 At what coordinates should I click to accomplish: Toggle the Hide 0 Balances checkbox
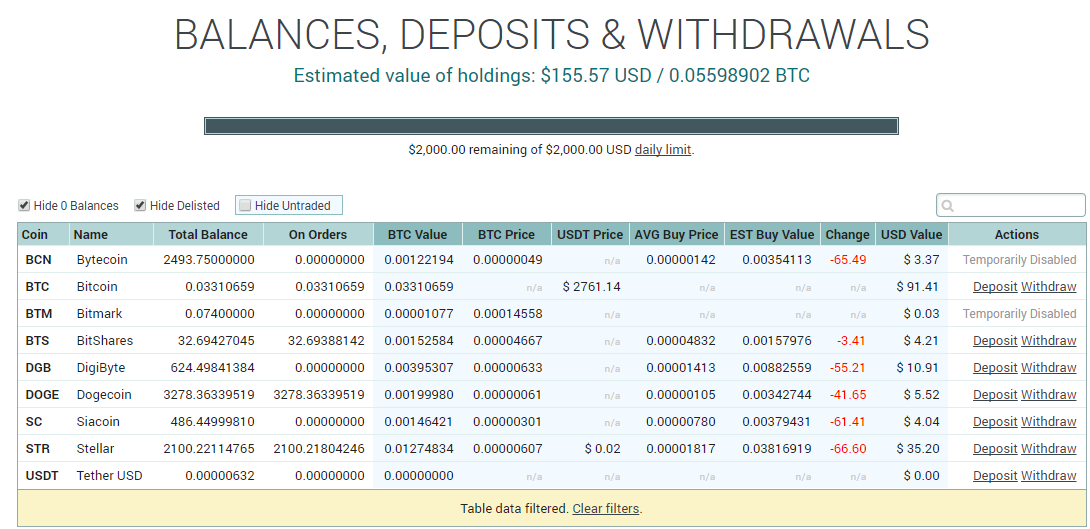(x=24, y=205)
